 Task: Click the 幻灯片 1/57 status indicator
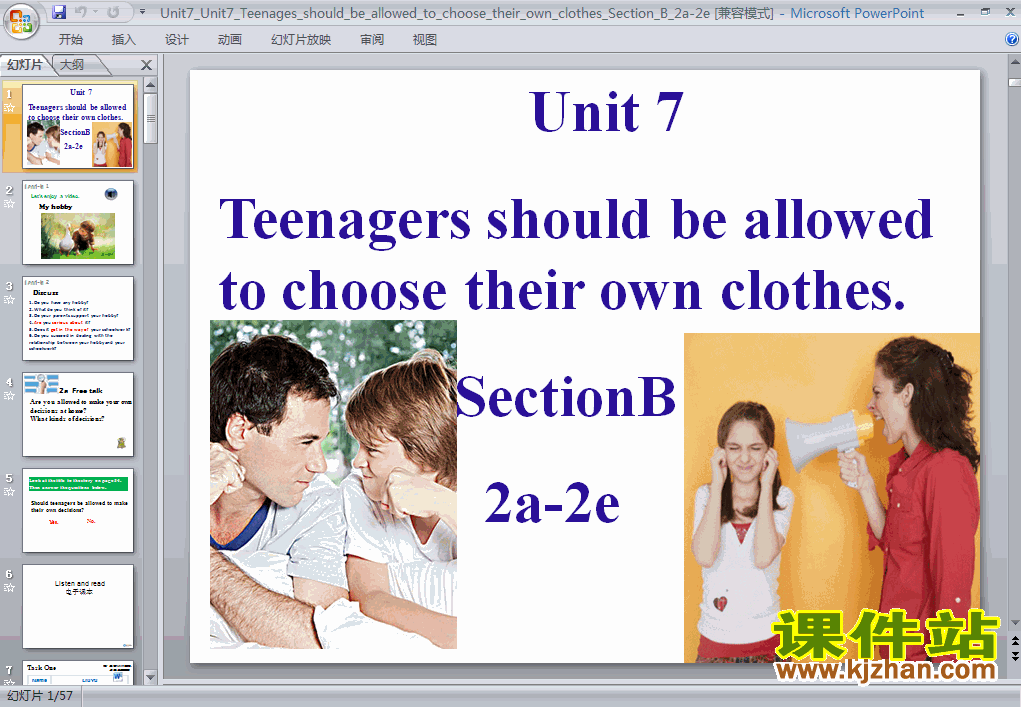point(40,696)
